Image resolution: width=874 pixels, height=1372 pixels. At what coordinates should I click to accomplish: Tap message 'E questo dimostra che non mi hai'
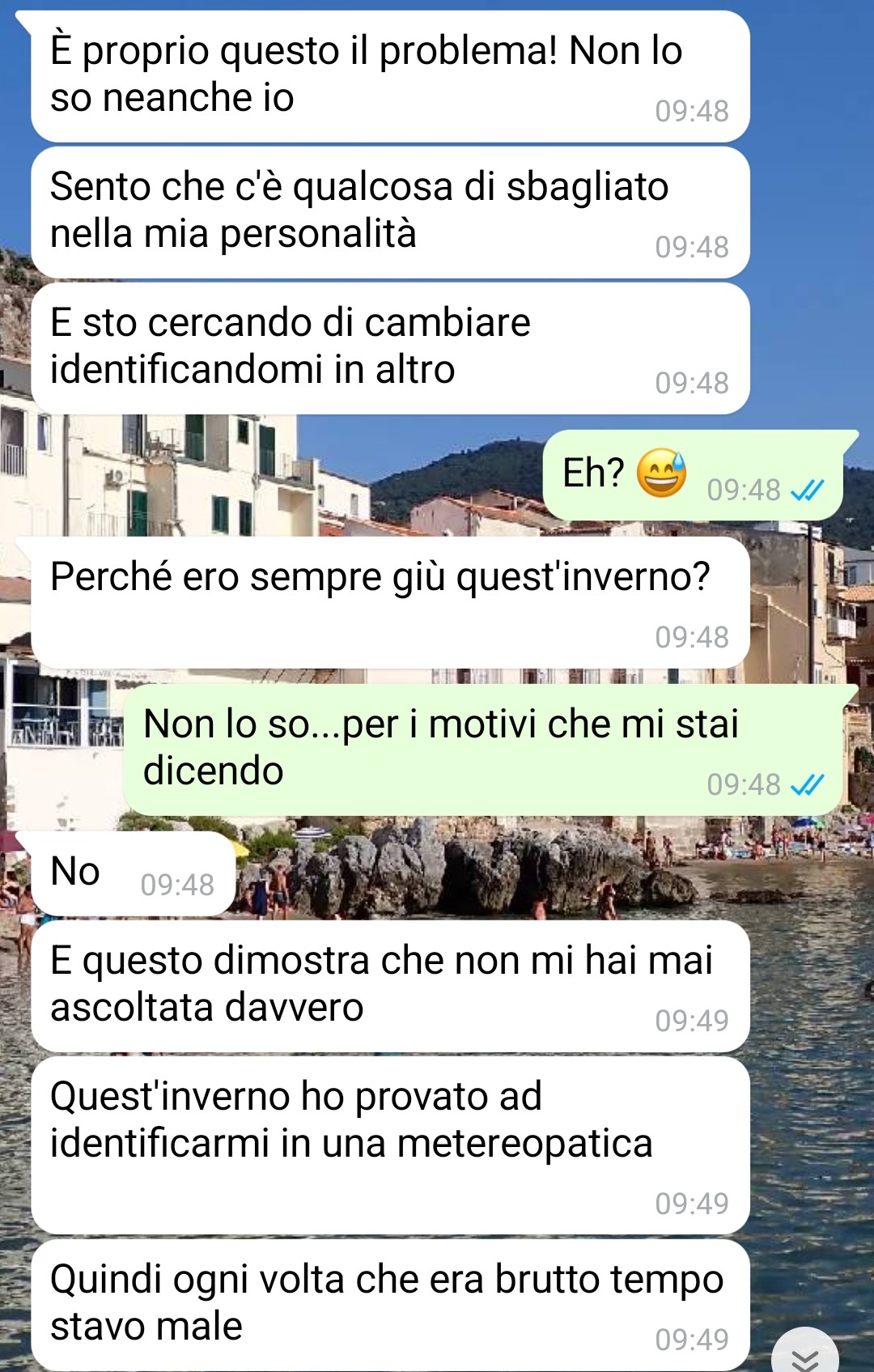click(x=390, y=987)
